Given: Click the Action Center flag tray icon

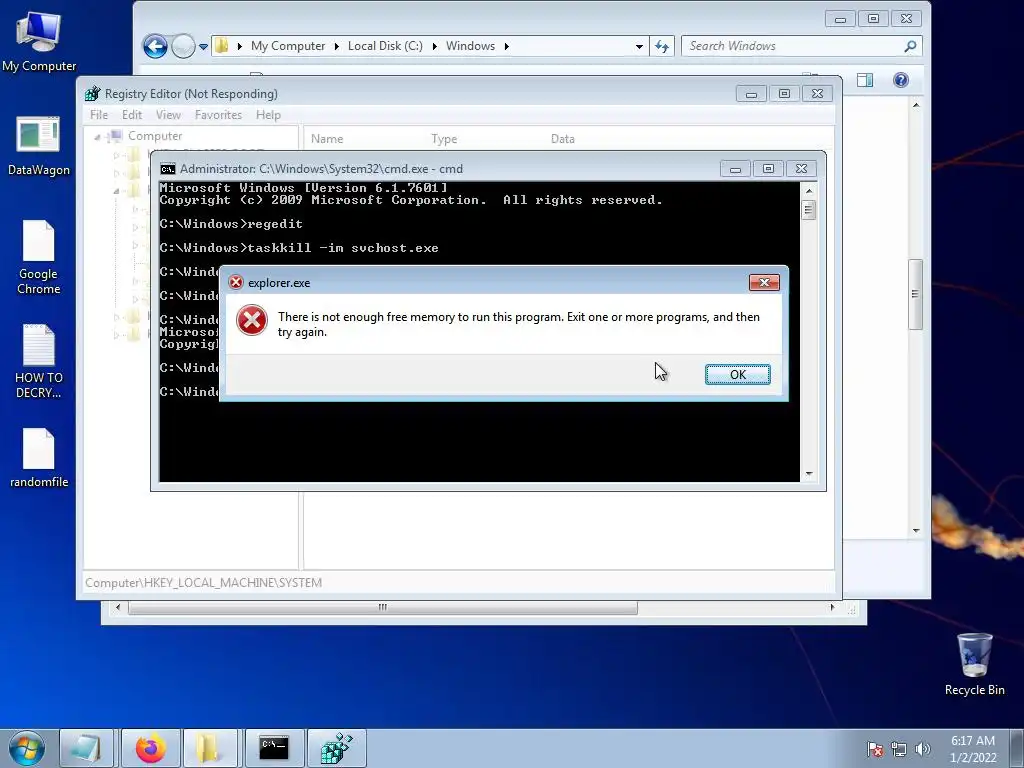Looking at the screenshot, I should (x=875, y=749).
